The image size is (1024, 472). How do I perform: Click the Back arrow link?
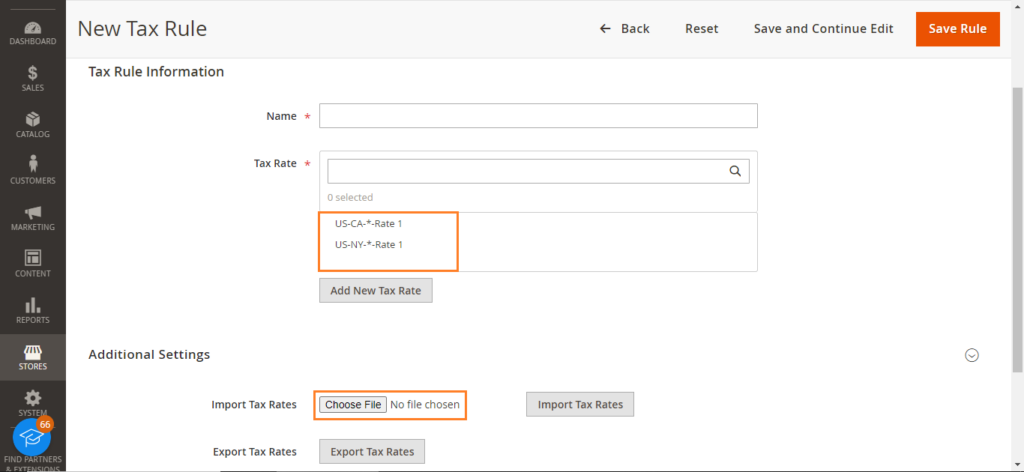click(x=624, y=29)
